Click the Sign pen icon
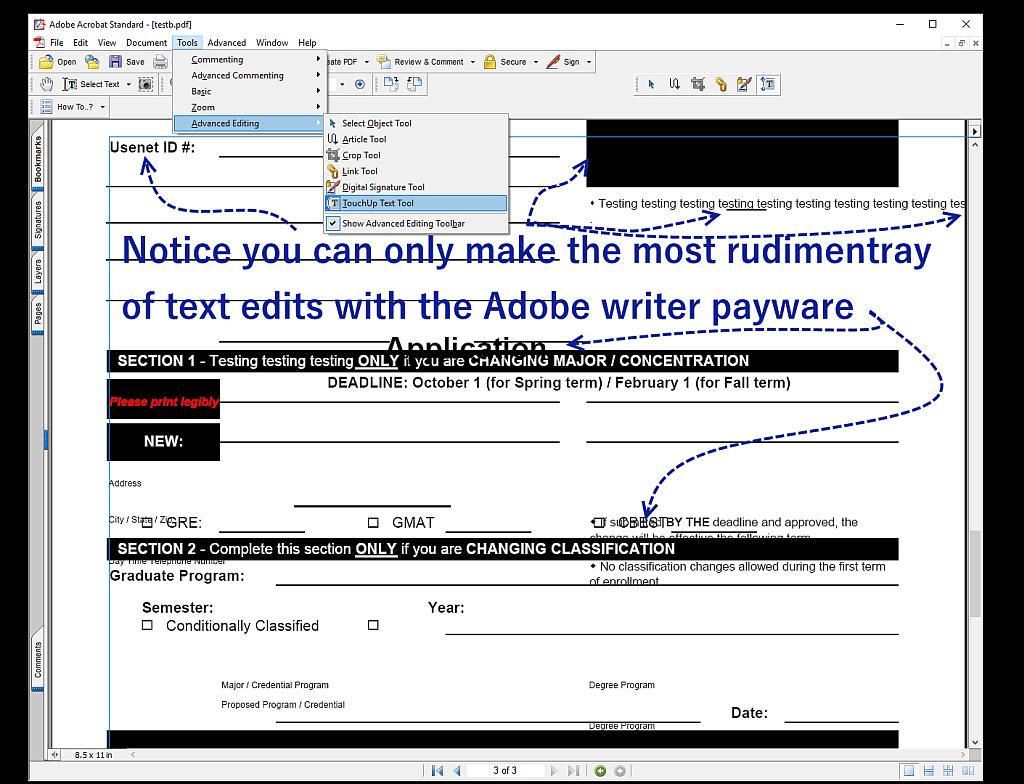The image size is (1024, 784). tap(553, 62)
